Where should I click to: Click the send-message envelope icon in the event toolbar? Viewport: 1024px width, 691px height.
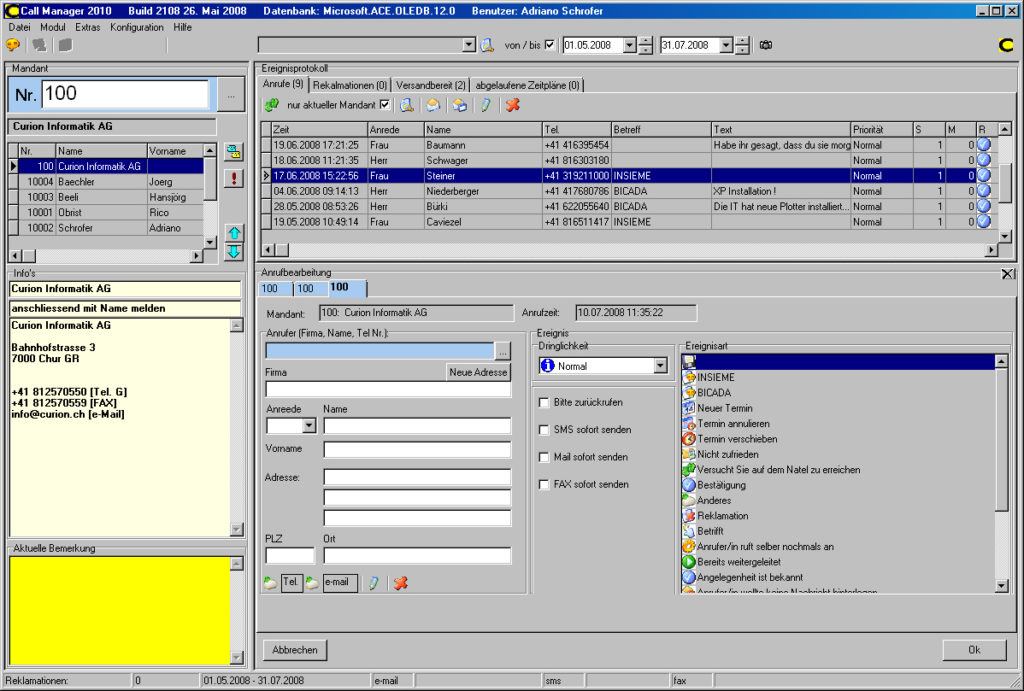(460, 104)
